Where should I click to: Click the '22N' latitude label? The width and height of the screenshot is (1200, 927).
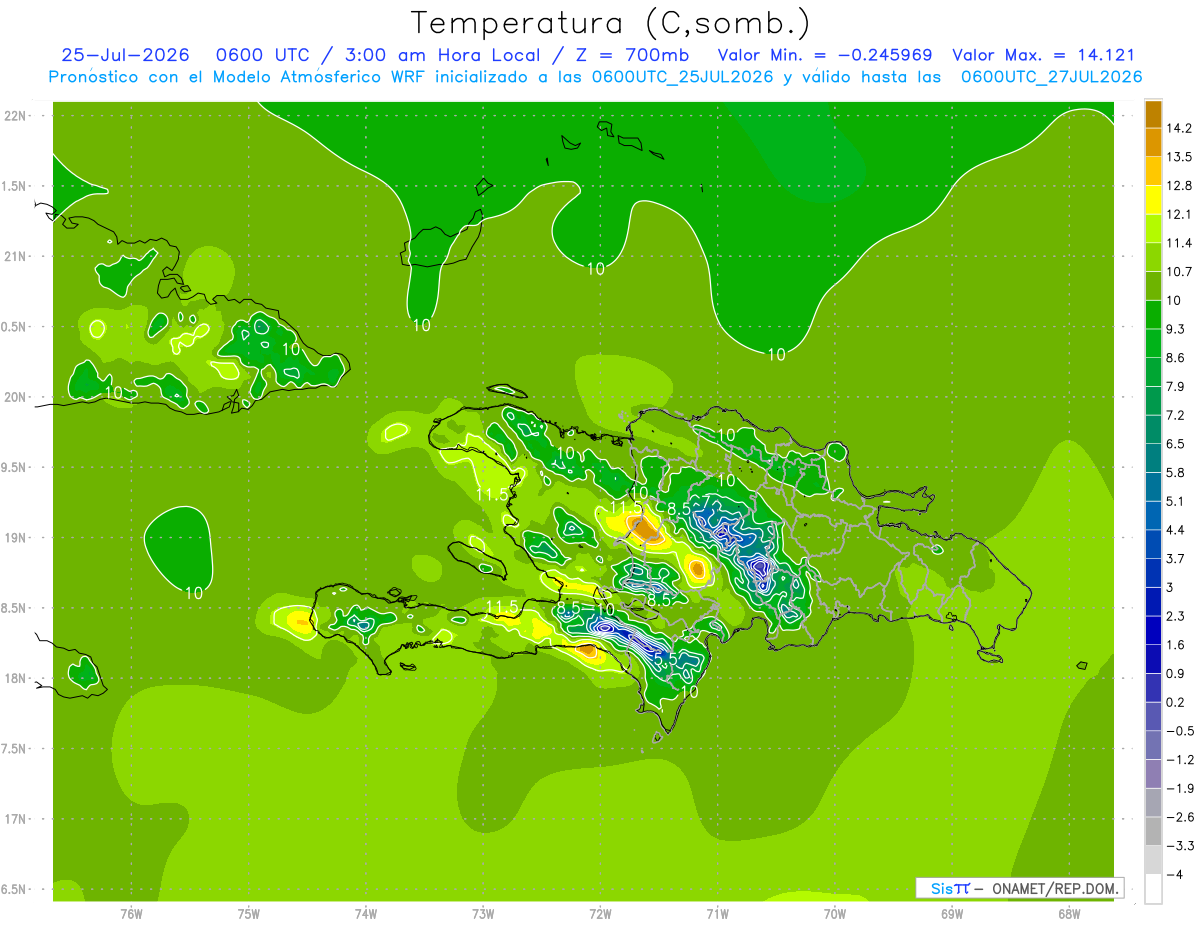click(15, 115)
